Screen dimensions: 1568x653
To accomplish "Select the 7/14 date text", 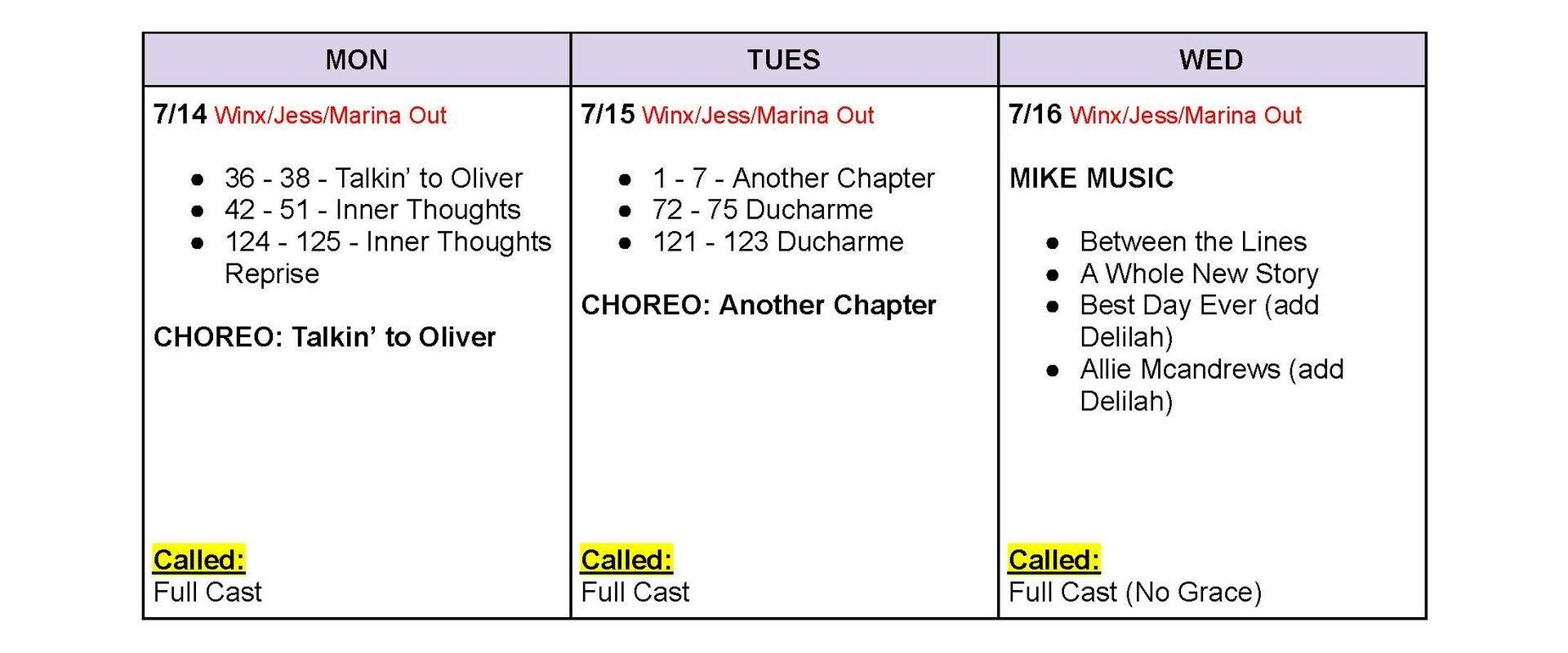I will coord(180,114).
